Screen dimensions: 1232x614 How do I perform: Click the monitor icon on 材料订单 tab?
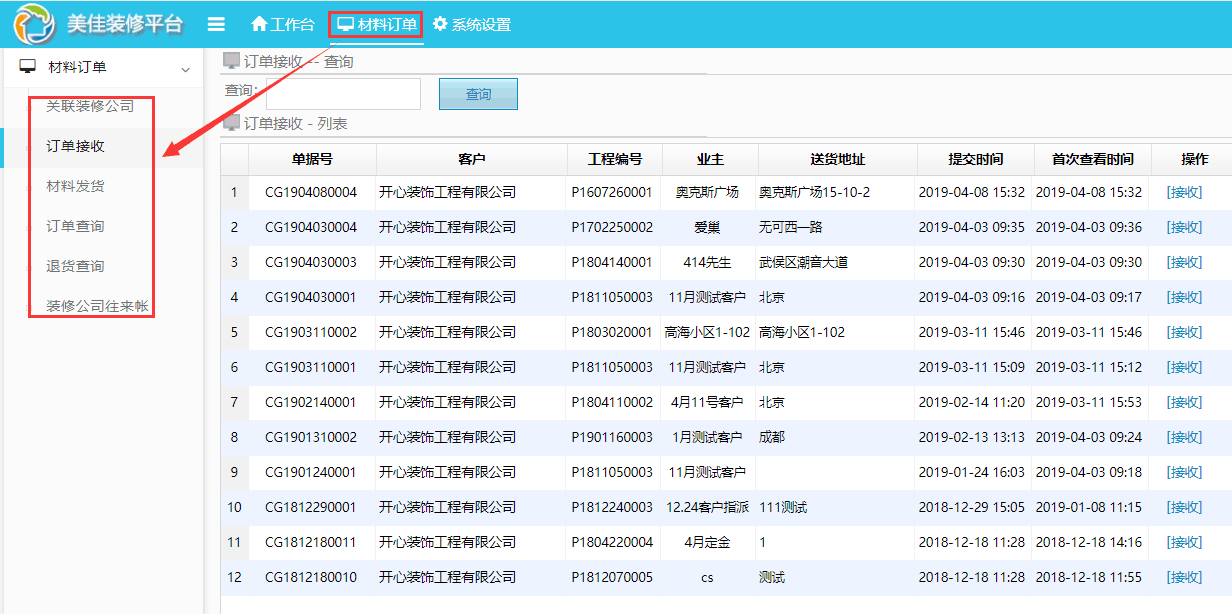(x=346, y=24)
